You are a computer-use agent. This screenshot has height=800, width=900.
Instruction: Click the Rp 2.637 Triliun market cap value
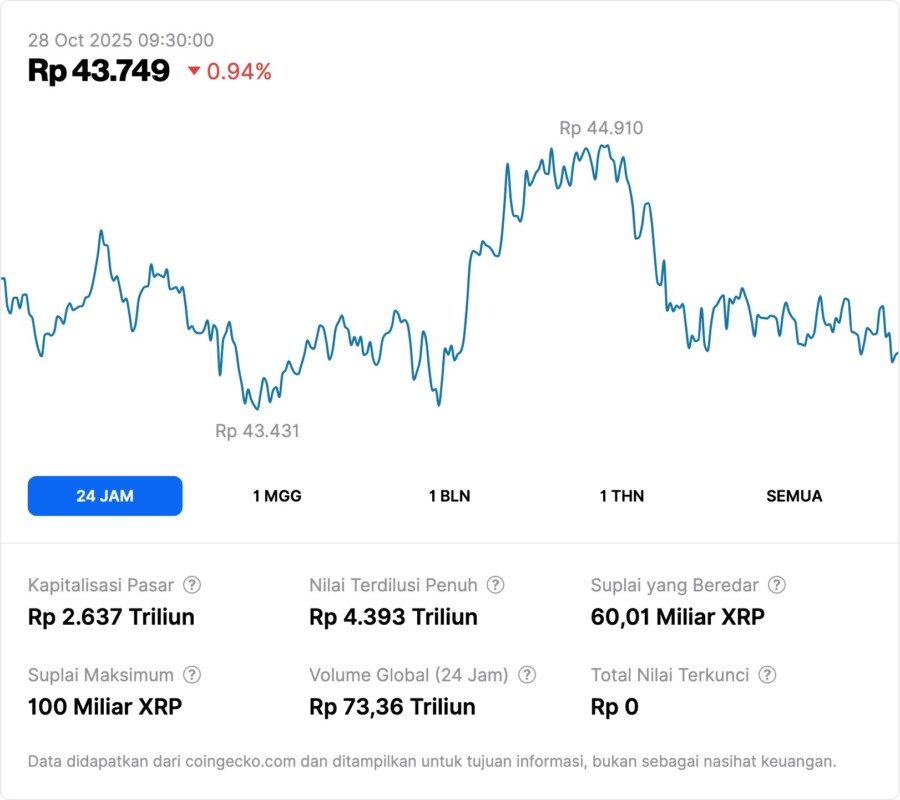111,617
